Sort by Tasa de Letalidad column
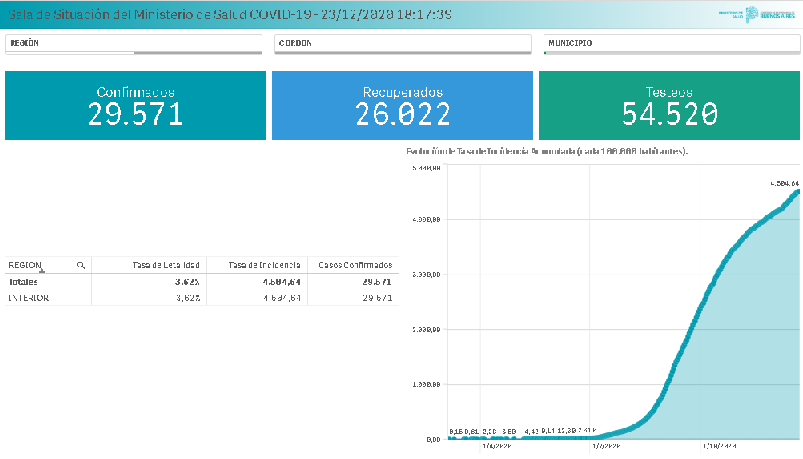Image resolution: width=803 pixels, height=459 pixels. 165,265
